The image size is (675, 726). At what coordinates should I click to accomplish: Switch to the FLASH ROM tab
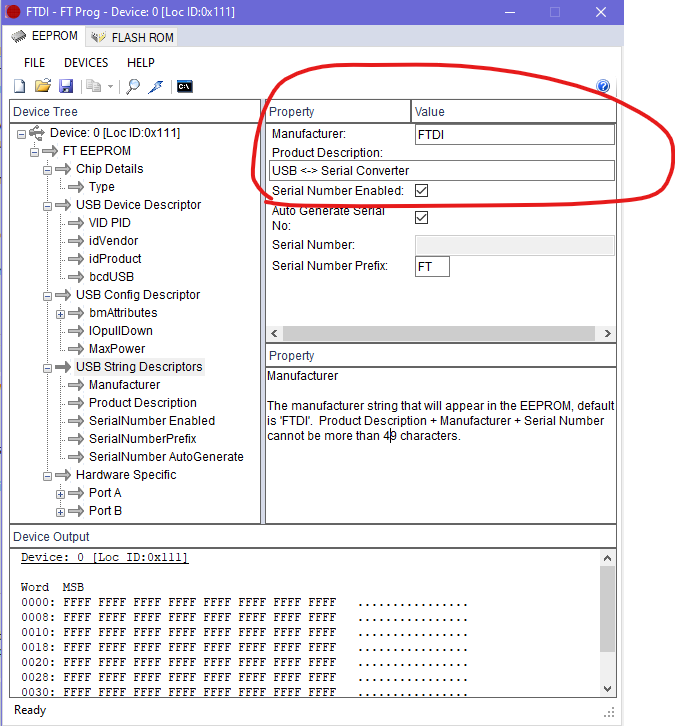tap(132, 37)
